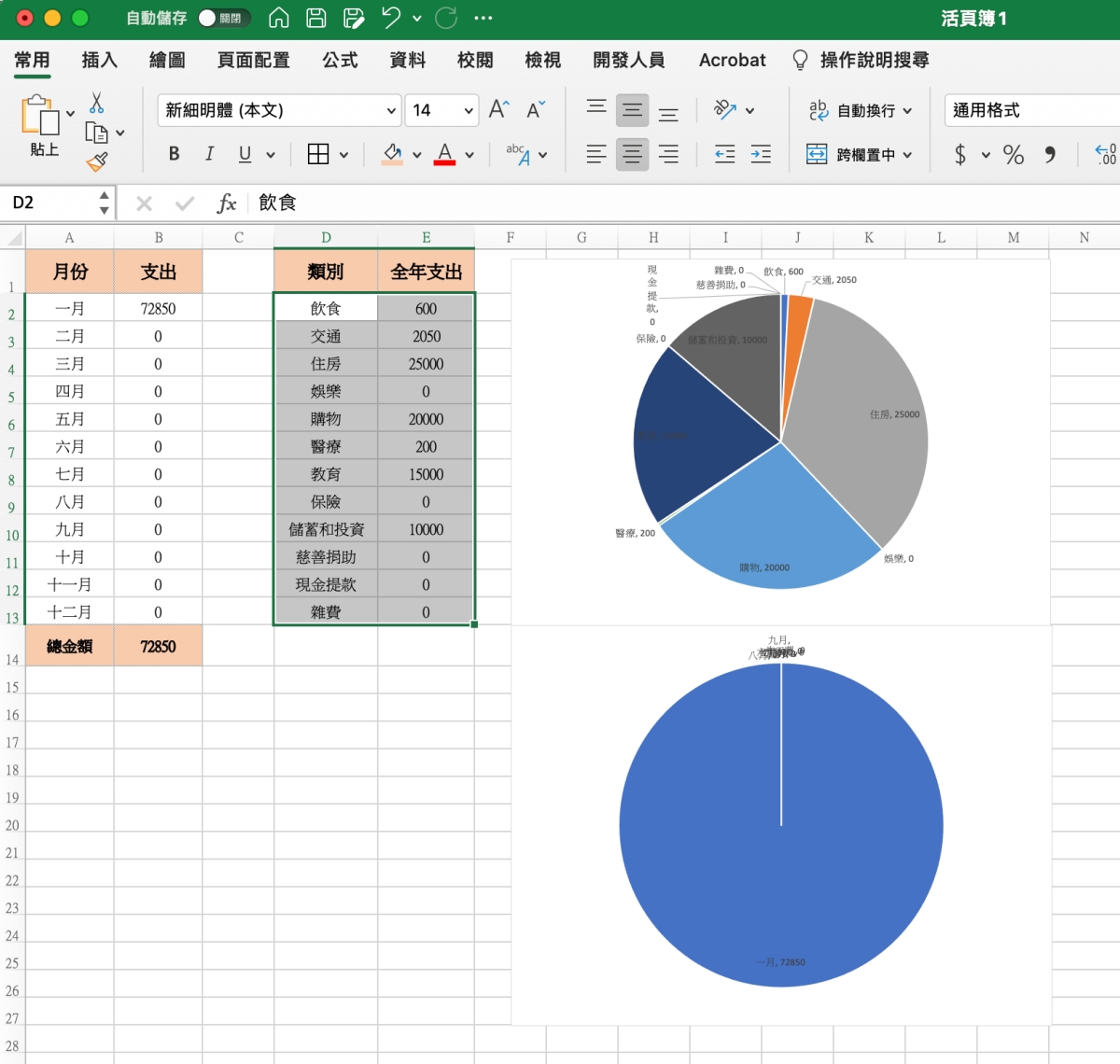Apply underline formatting
Screen dimensions: 1120x1064
point(245,154)
